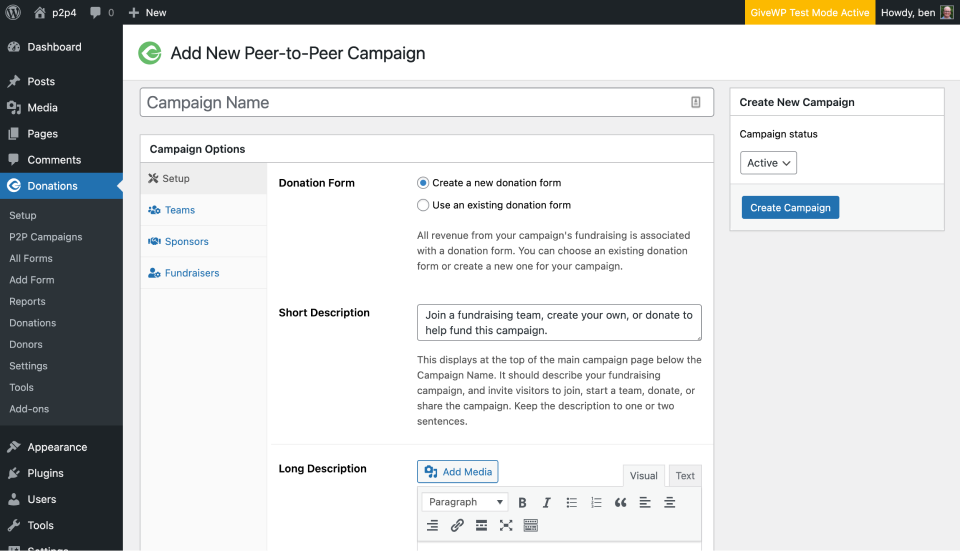Switch to the Sponsors tab
The width and height of the screenshot is (960, 551).
coord(204,241)
